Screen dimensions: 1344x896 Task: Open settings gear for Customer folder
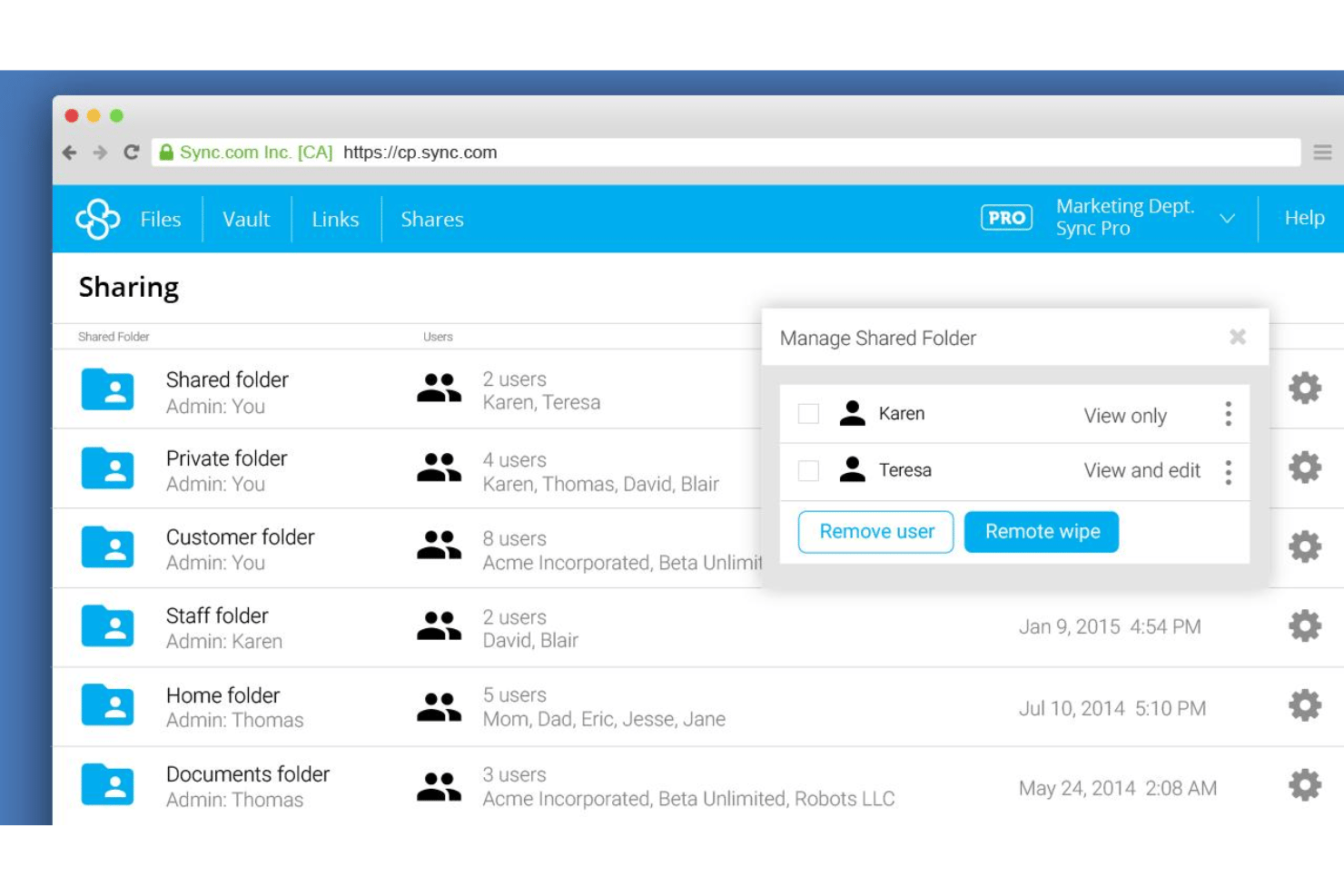pos(1305,546)
